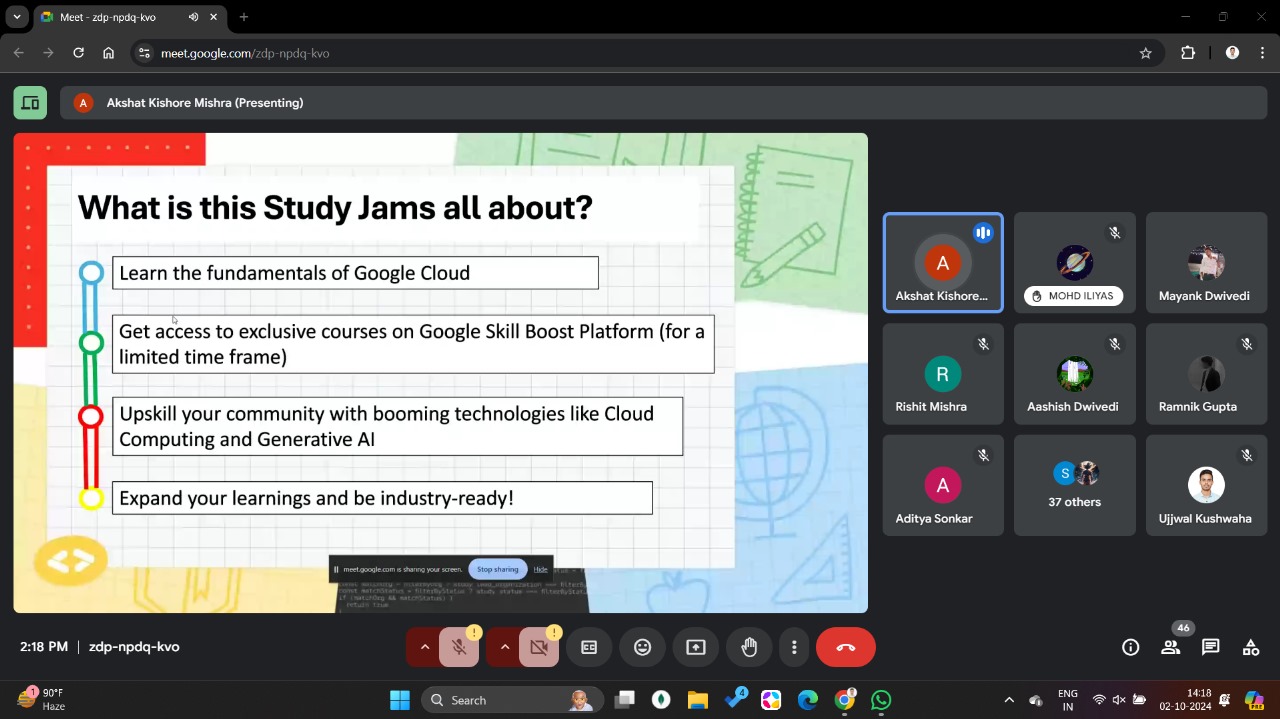Open the in-call chat panel
Viewport: 1280px width, 719px height.
(x=1211, y=647)
